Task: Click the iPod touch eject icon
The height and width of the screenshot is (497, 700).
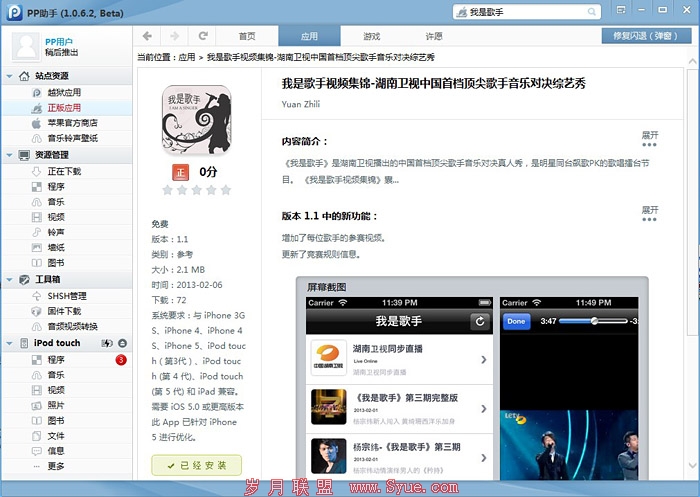Action: (122, 343)
